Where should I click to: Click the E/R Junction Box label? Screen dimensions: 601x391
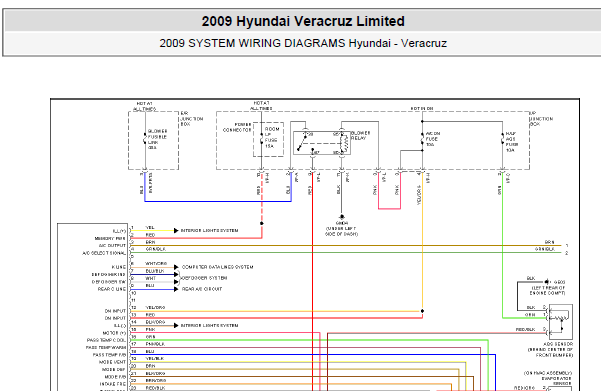pyautogui.click(x=192, y=119)
